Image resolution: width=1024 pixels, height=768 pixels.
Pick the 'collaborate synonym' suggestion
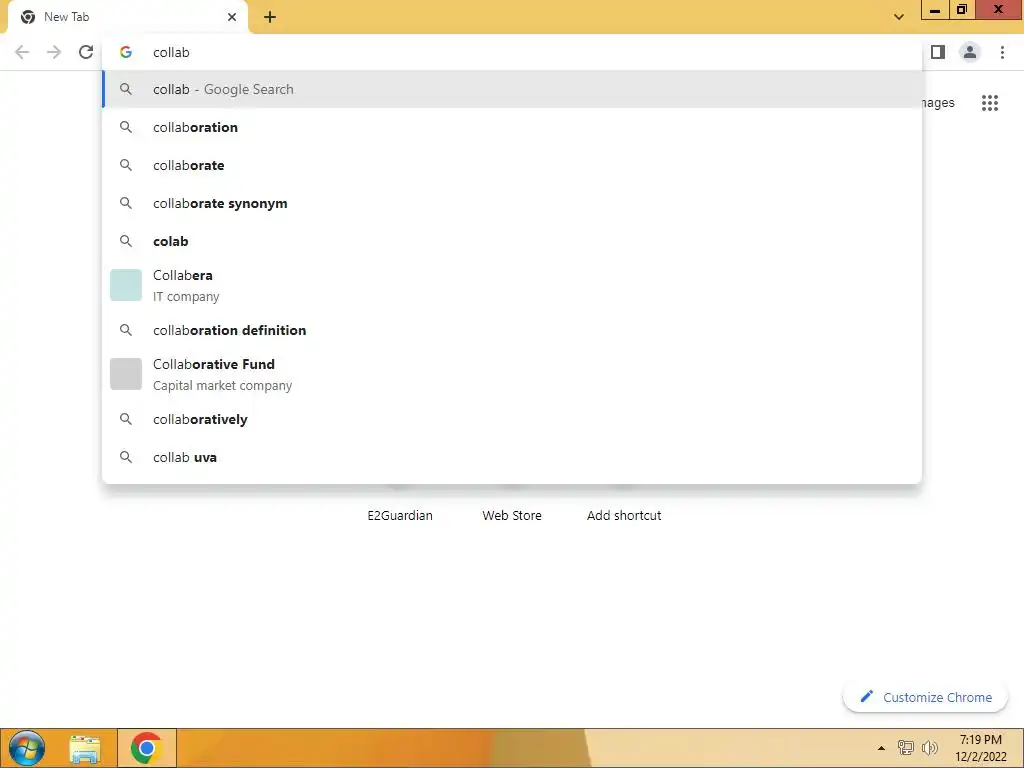tap(512, 203)
